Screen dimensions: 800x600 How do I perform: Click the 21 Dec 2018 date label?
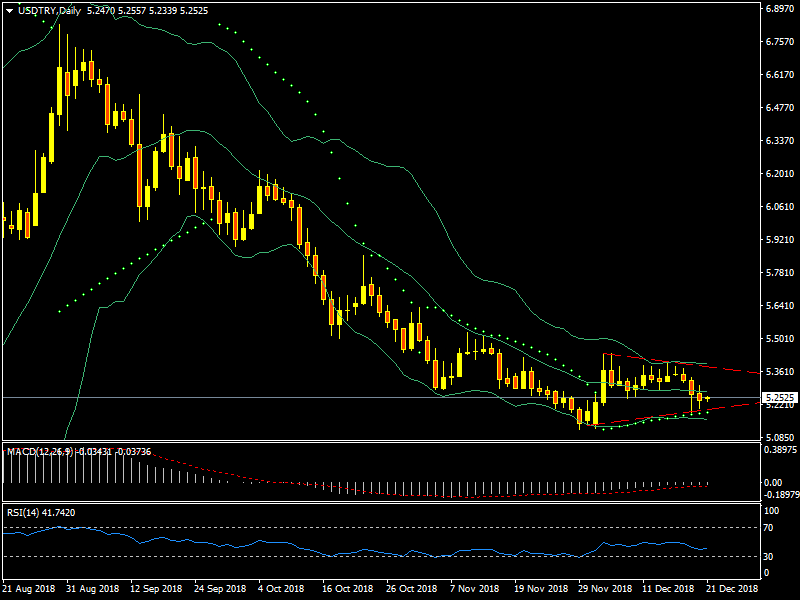click(x=733, y=590)
